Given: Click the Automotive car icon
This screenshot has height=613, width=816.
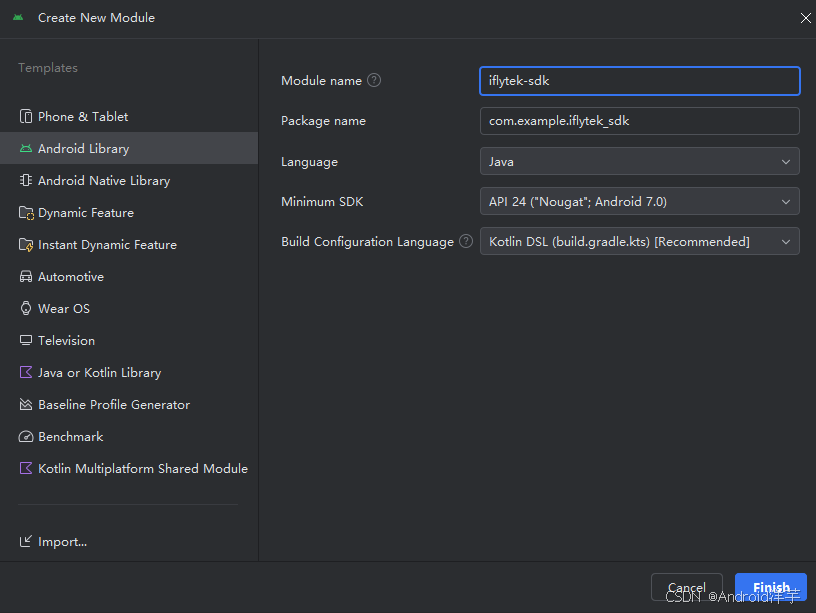Looking at the screenshot, I should [26, 277].
